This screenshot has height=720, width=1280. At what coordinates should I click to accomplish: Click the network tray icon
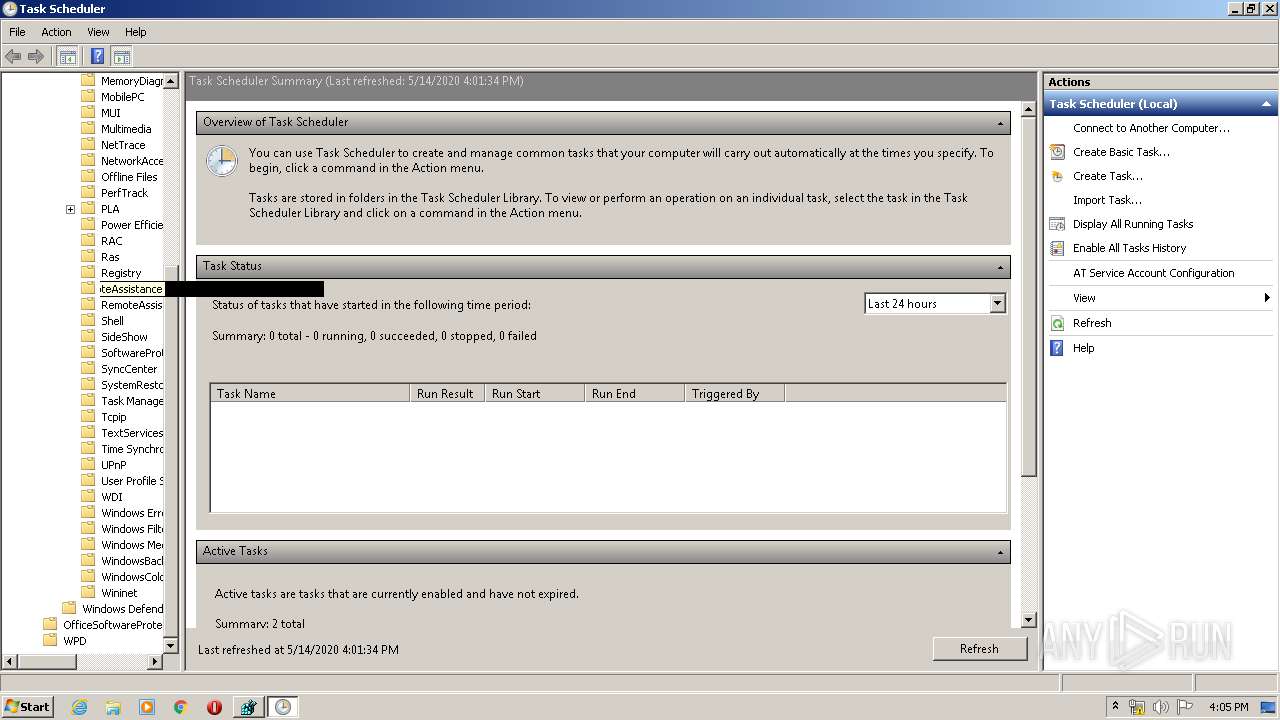(1137, 706)
